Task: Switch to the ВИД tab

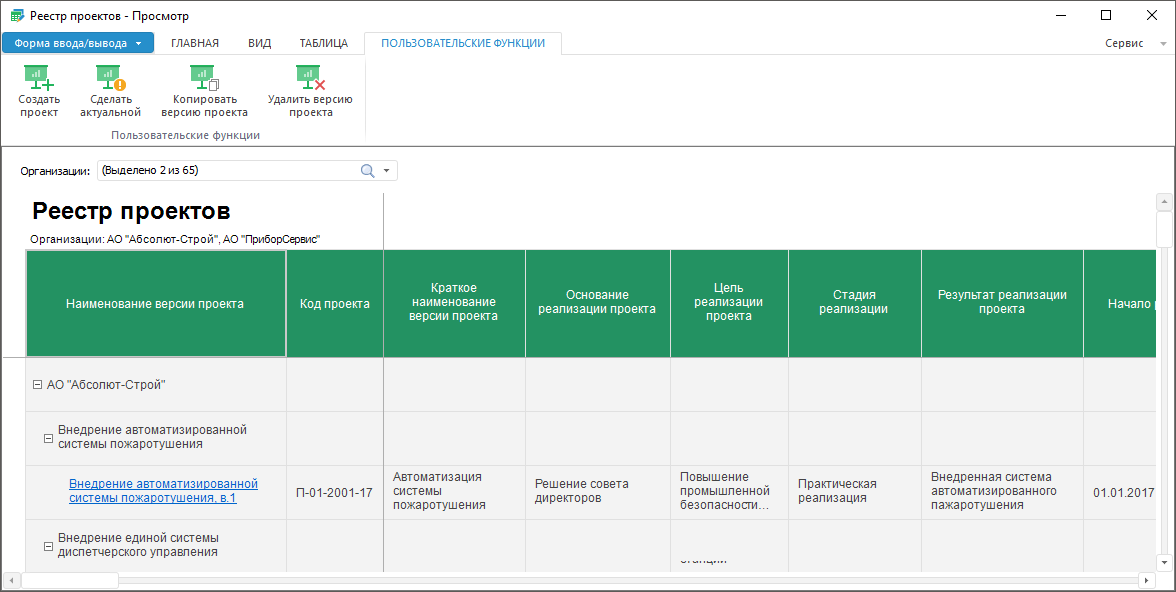Action: [259, 43]
